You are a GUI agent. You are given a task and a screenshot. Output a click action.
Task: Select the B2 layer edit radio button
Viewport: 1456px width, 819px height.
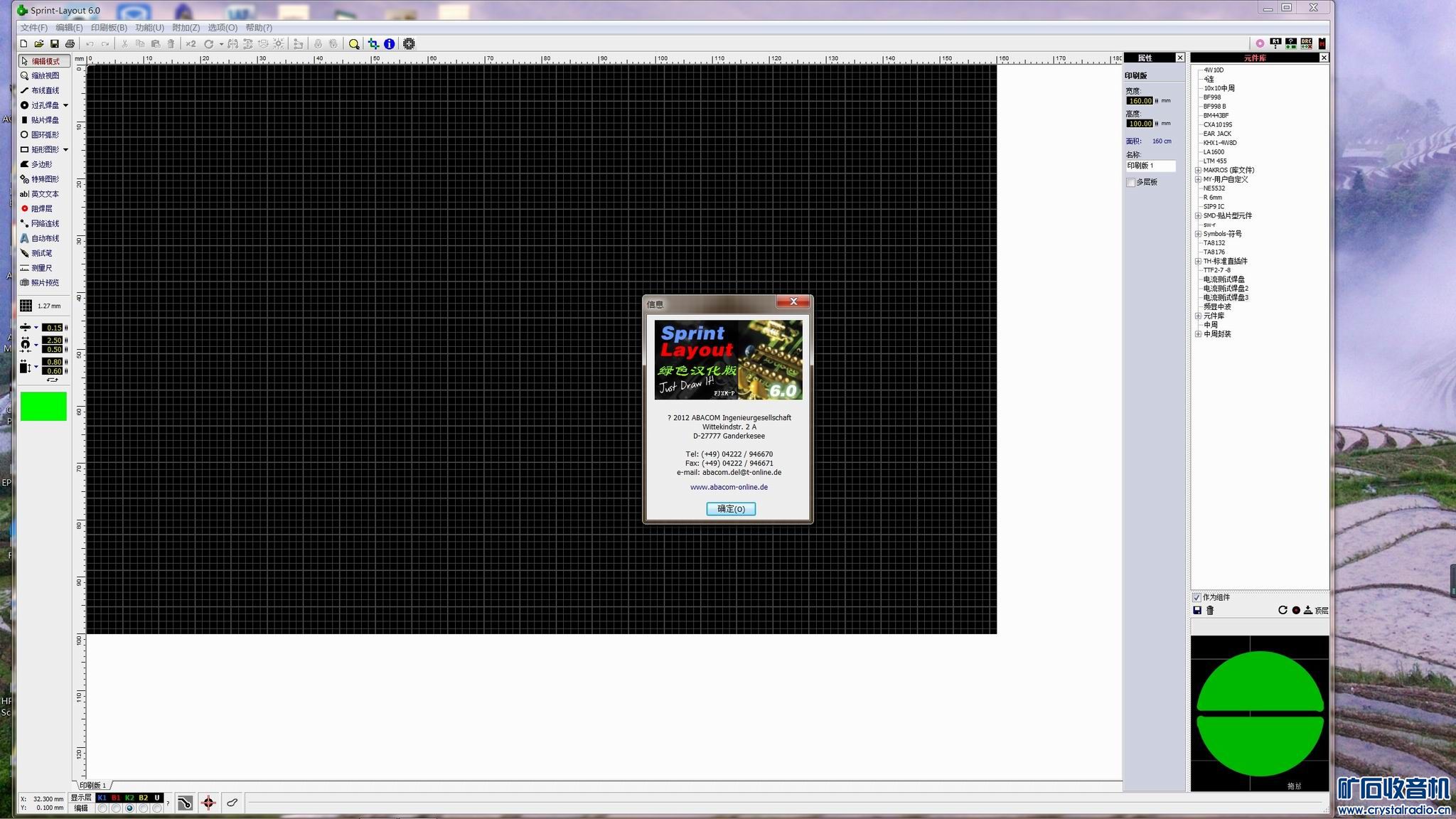[144, 808]
